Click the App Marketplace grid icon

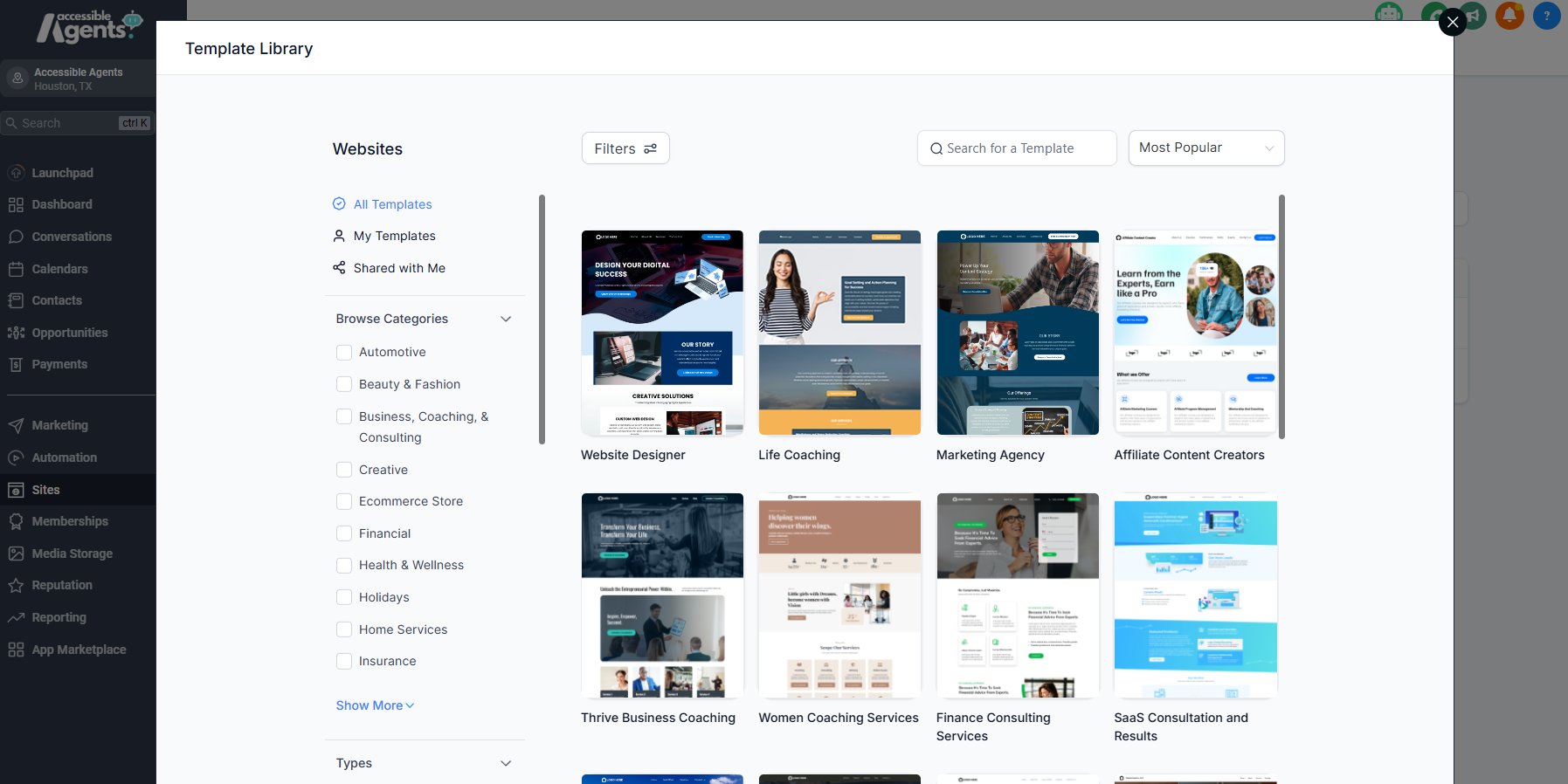tap(16, 650)
